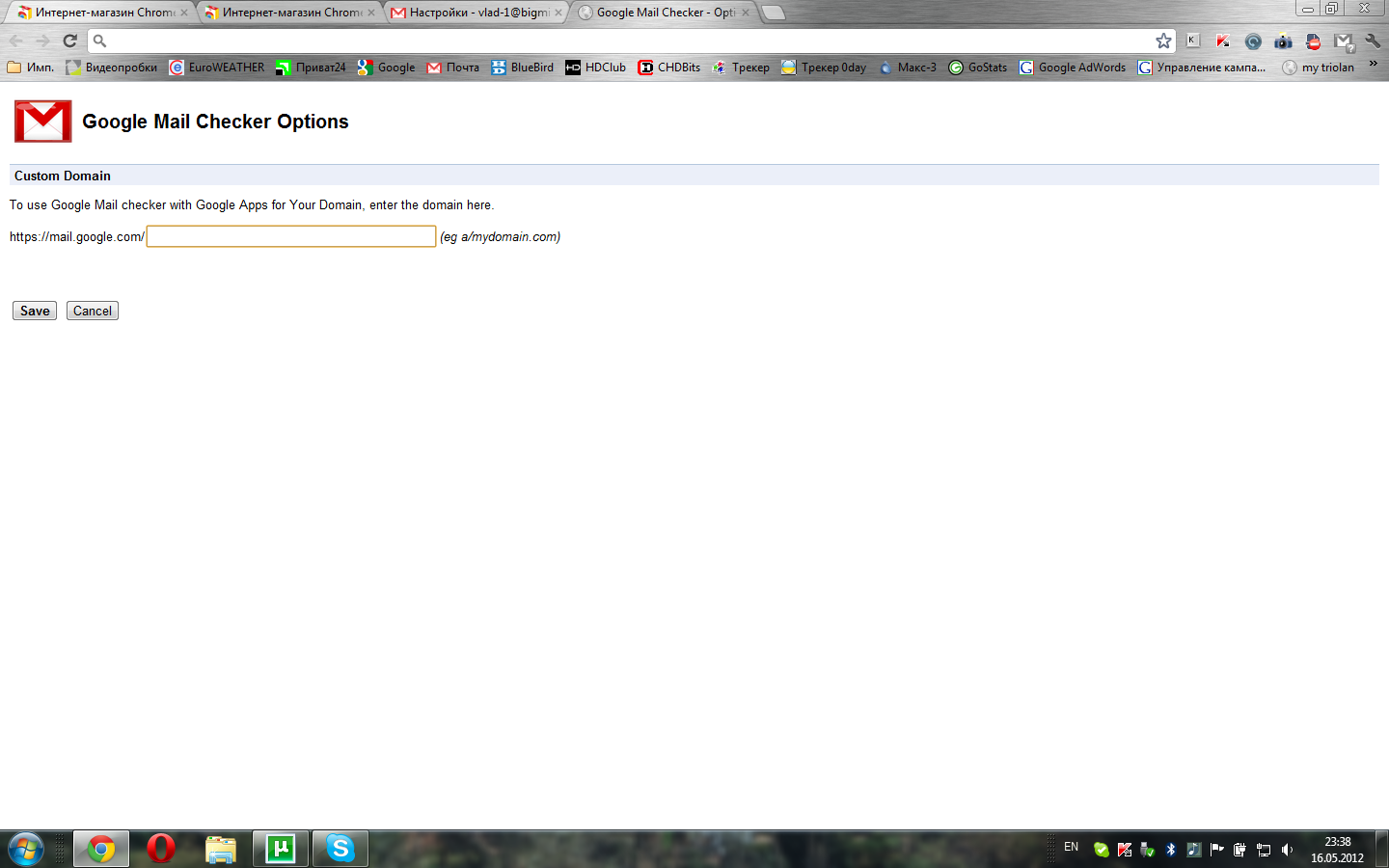Open uTorrent from the taskbar
The image size is (1389, 868).
coord(281,849)
